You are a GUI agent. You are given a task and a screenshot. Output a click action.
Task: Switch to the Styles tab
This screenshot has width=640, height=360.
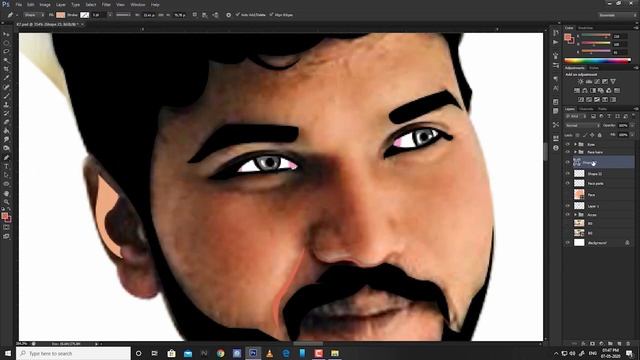594,68
